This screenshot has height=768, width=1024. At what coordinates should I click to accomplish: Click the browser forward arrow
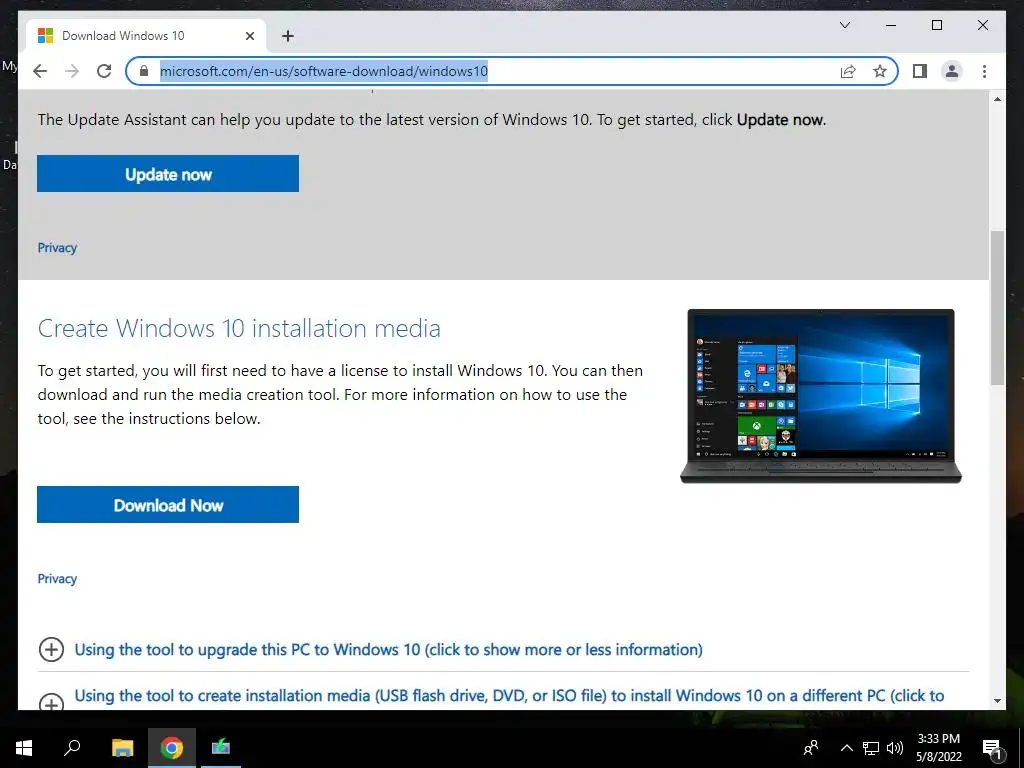(72, 71)
